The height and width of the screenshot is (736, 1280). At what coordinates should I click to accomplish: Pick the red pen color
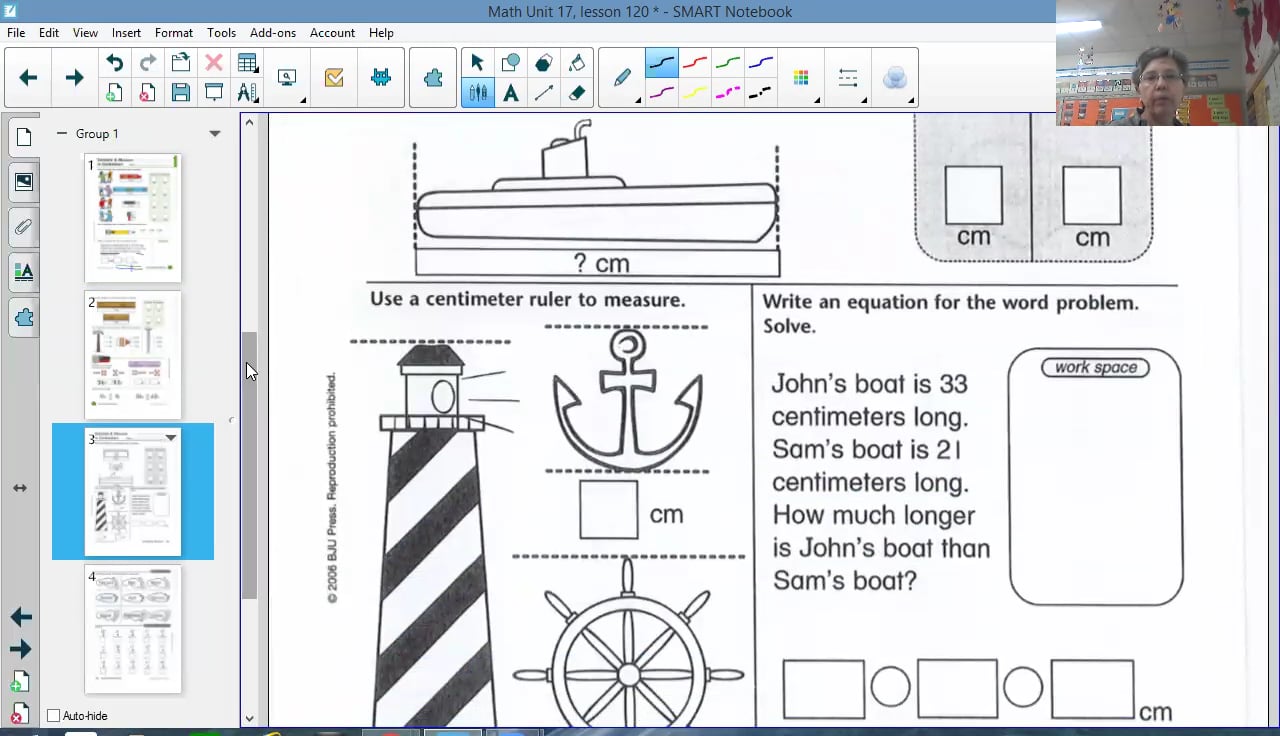pos(694,63)
